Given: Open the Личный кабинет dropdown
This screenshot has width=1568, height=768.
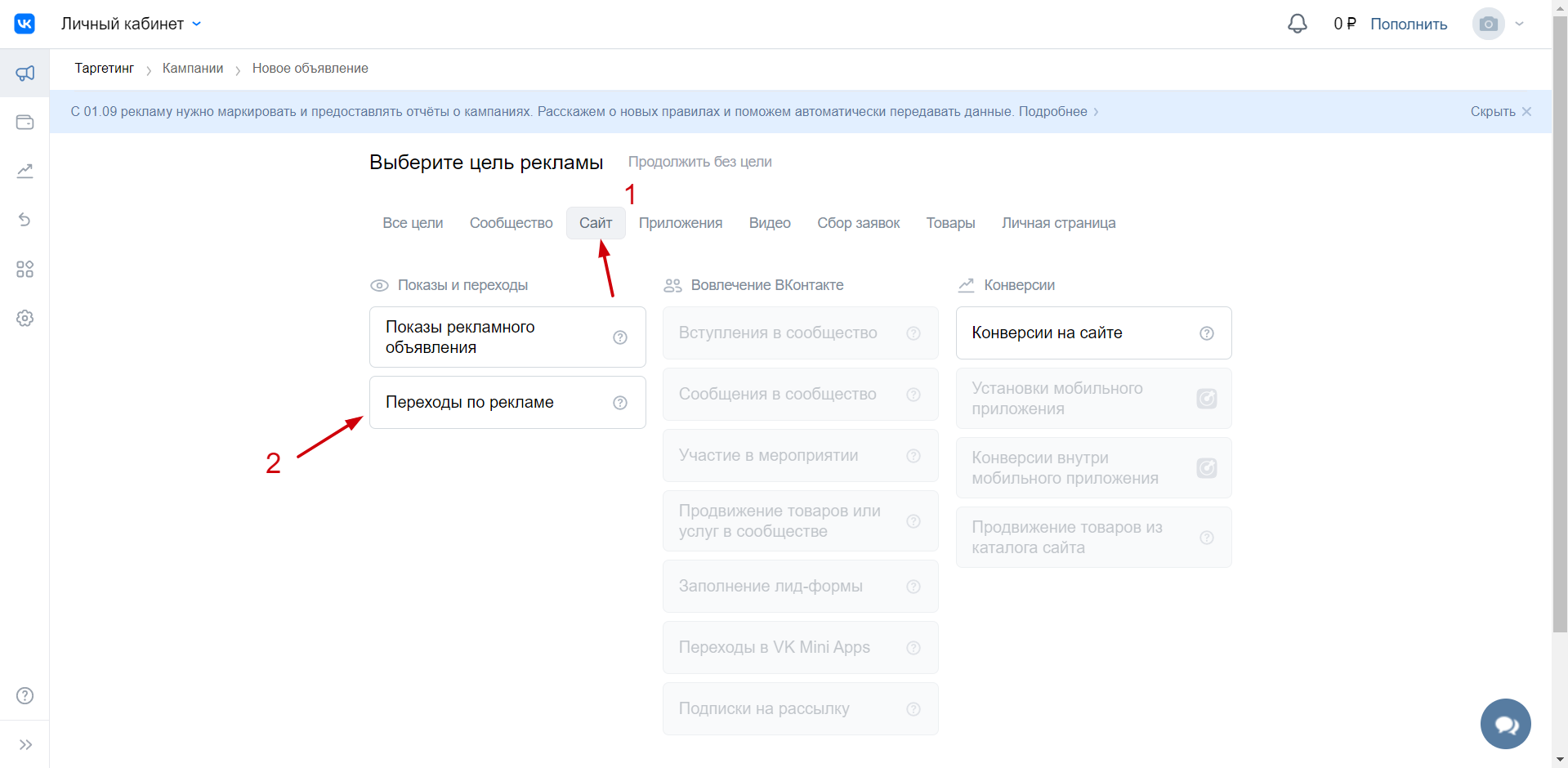Looking at the screenshot, I should [x=131, y=24].
